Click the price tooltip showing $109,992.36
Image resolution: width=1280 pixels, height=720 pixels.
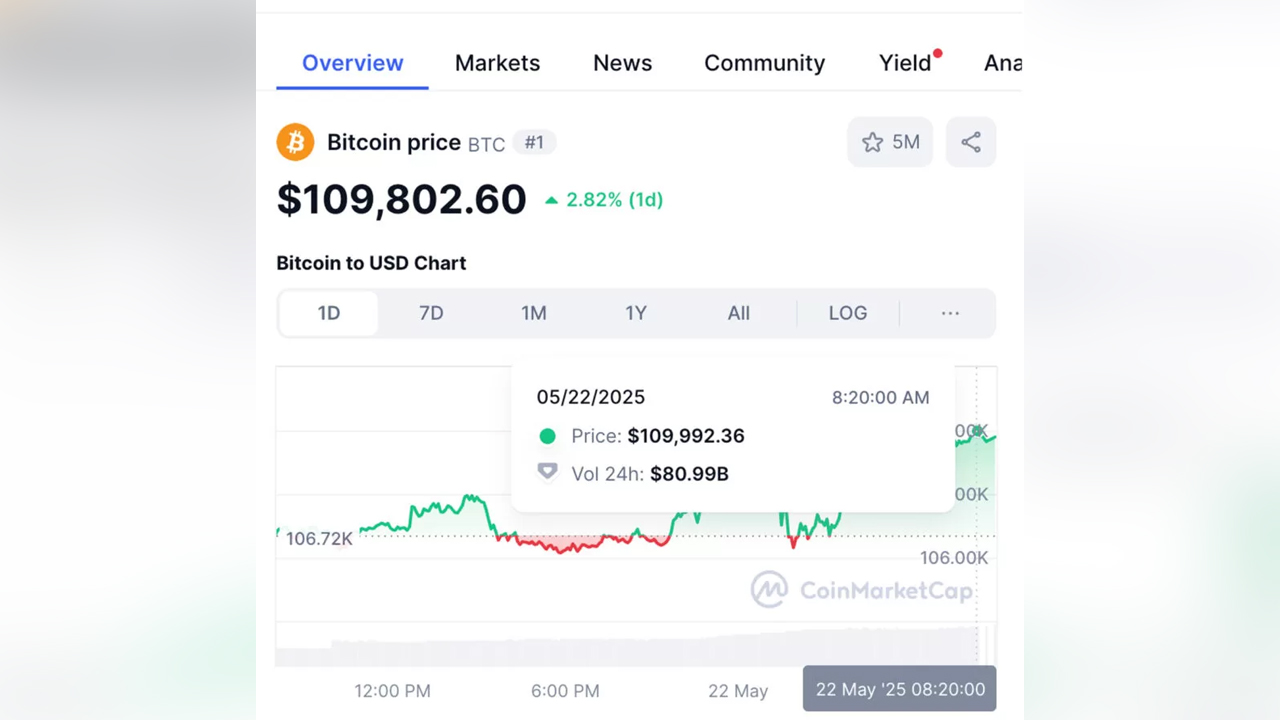coord(686,436)
